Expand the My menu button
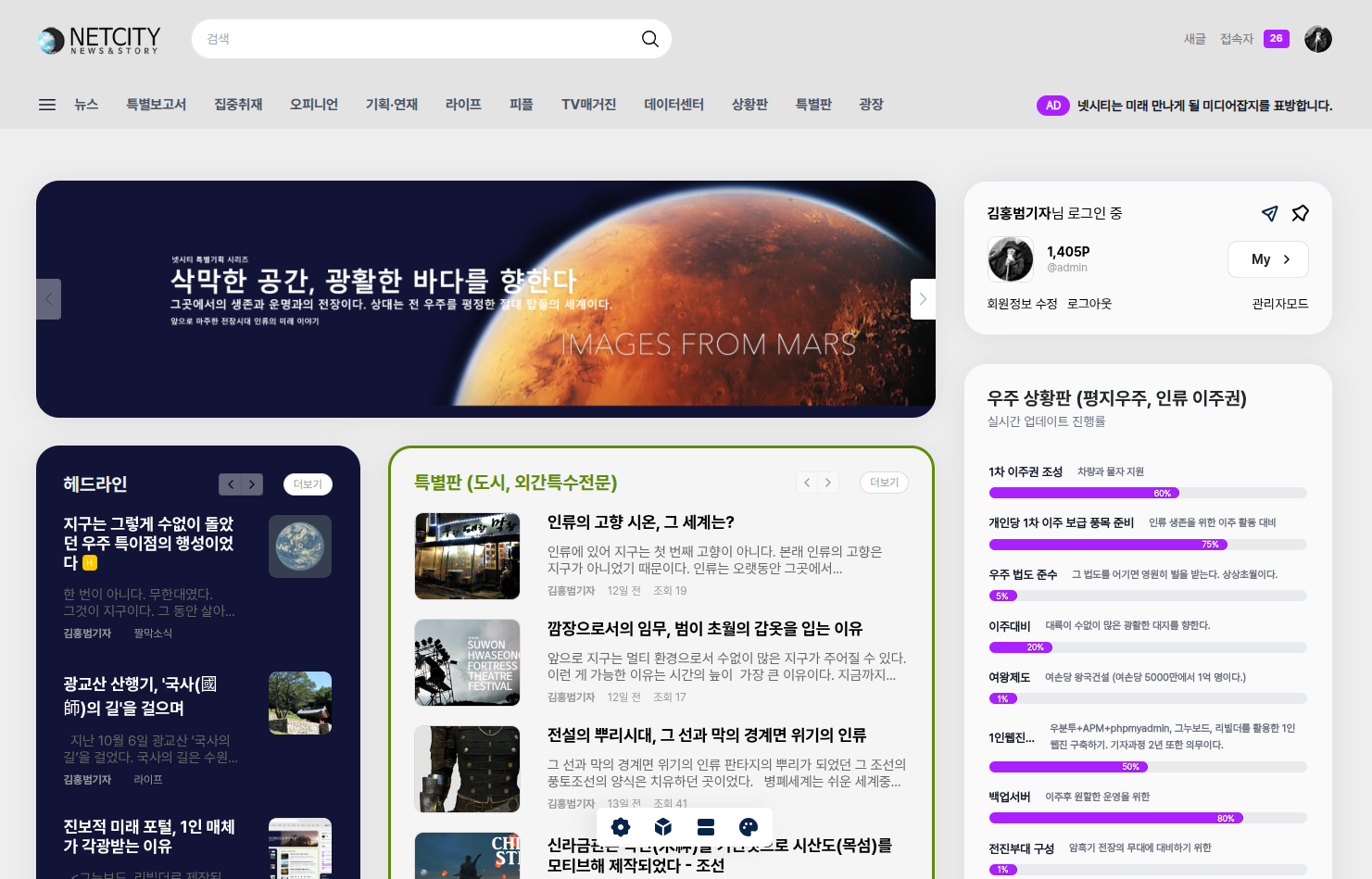 (1267, 259)
